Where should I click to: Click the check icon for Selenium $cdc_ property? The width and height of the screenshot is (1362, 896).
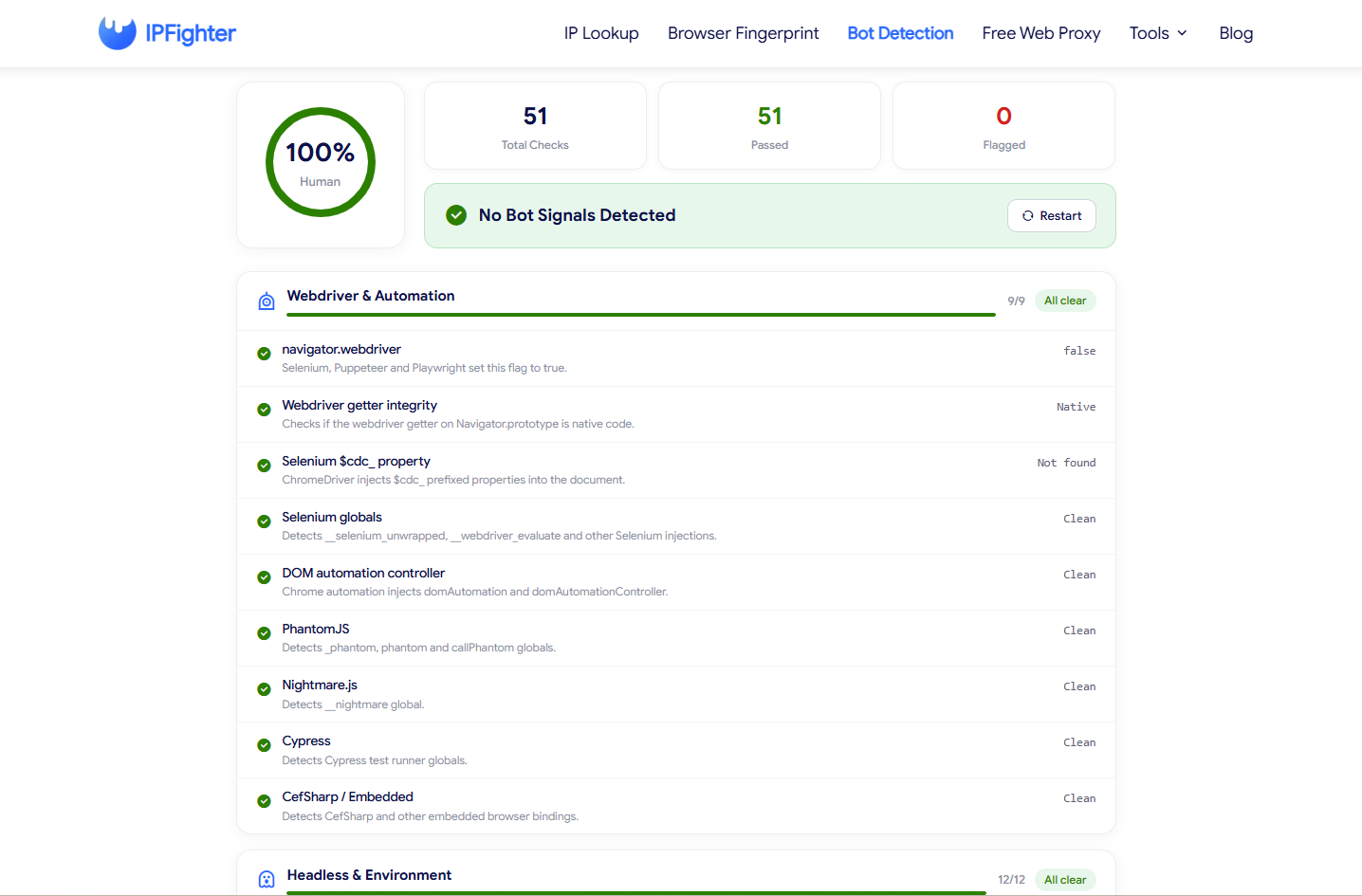pyautogui.click(x=264, y=466)
